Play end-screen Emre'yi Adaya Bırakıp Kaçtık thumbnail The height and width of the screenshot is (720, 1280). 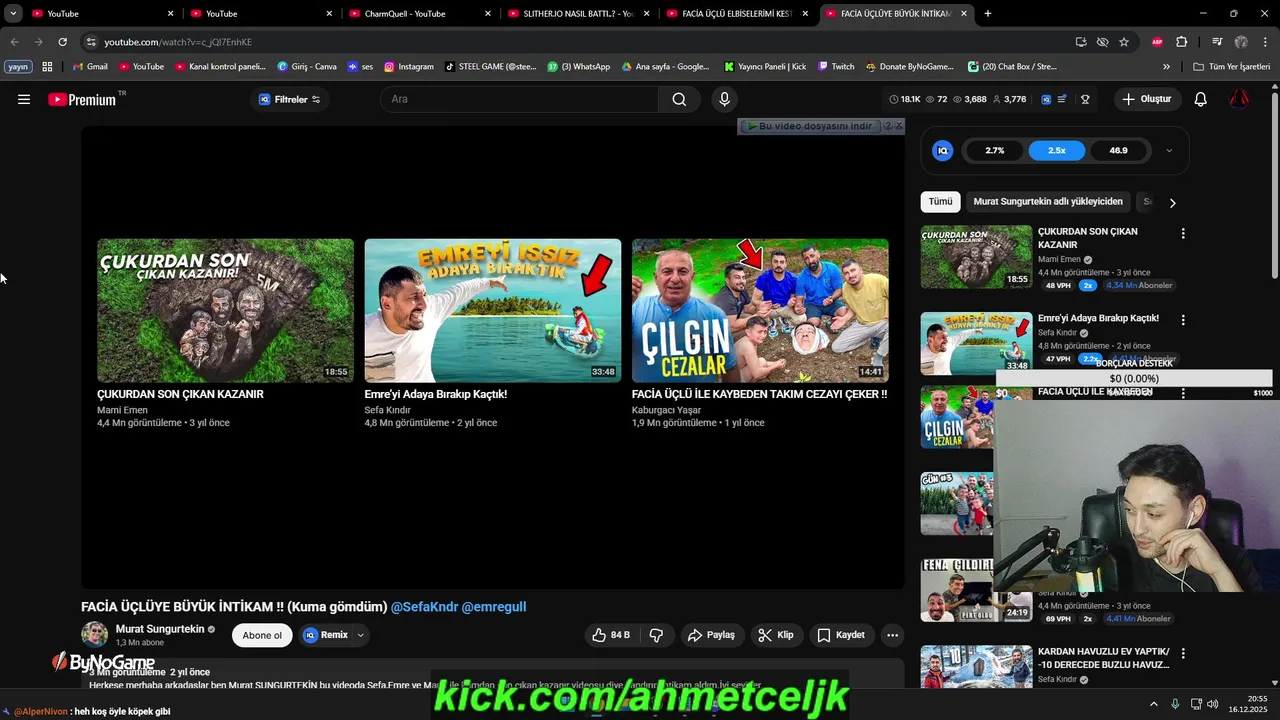click(492, 310)
